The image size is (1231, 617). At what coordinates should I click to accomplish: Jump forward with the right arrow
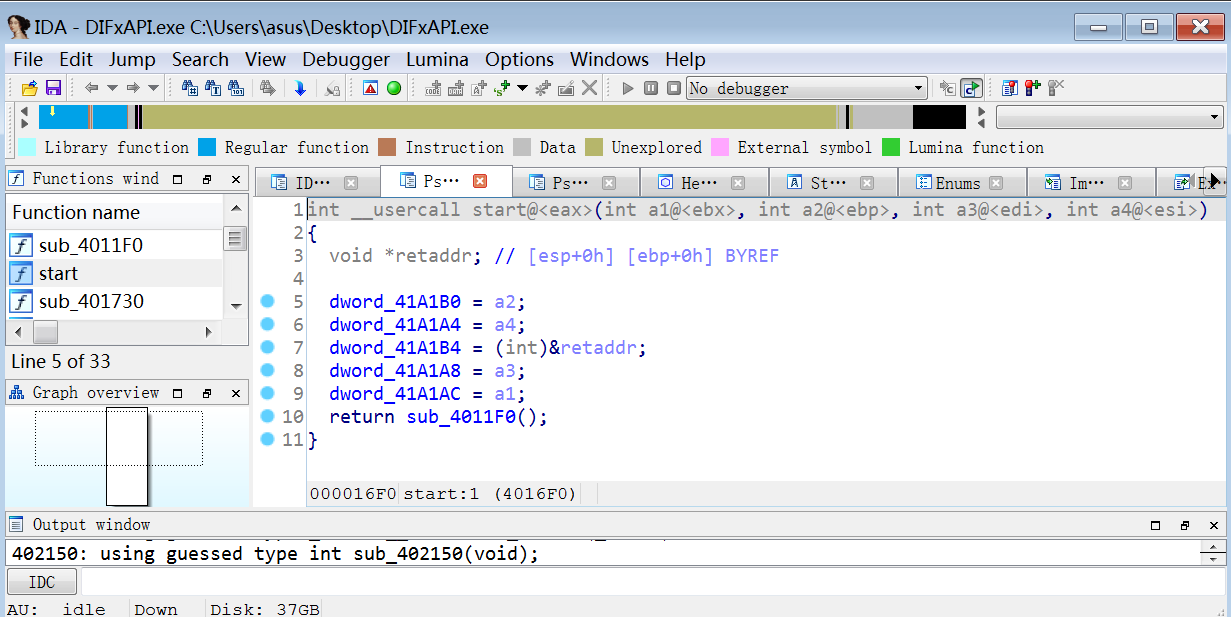click(x=132, y=88)
